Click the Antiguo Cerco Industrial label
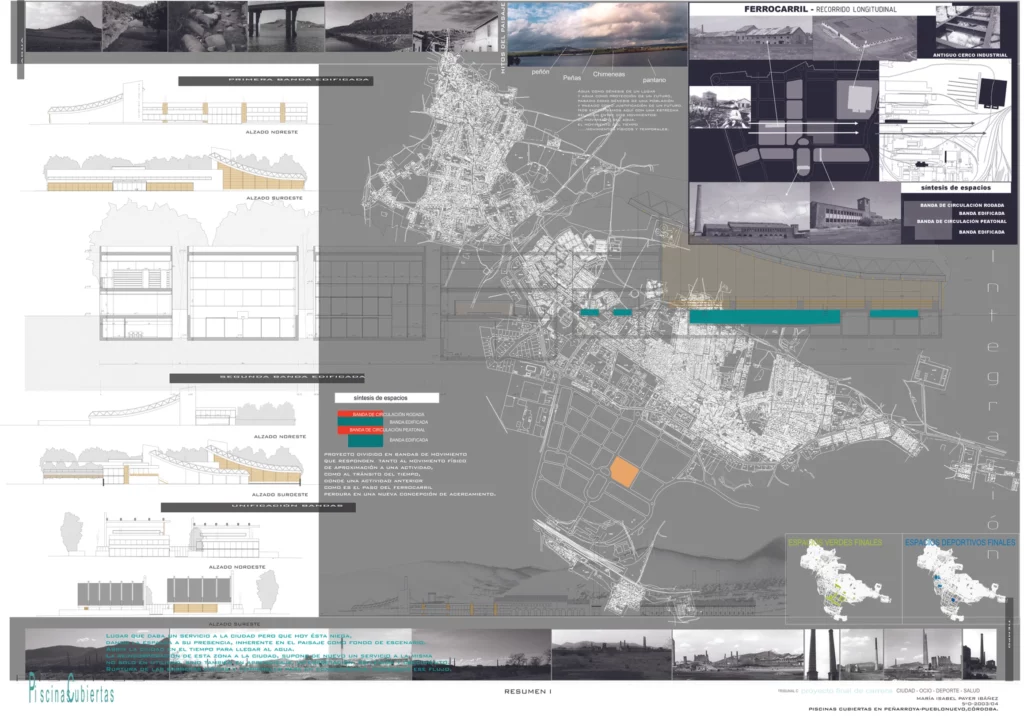 click(969, 55)
